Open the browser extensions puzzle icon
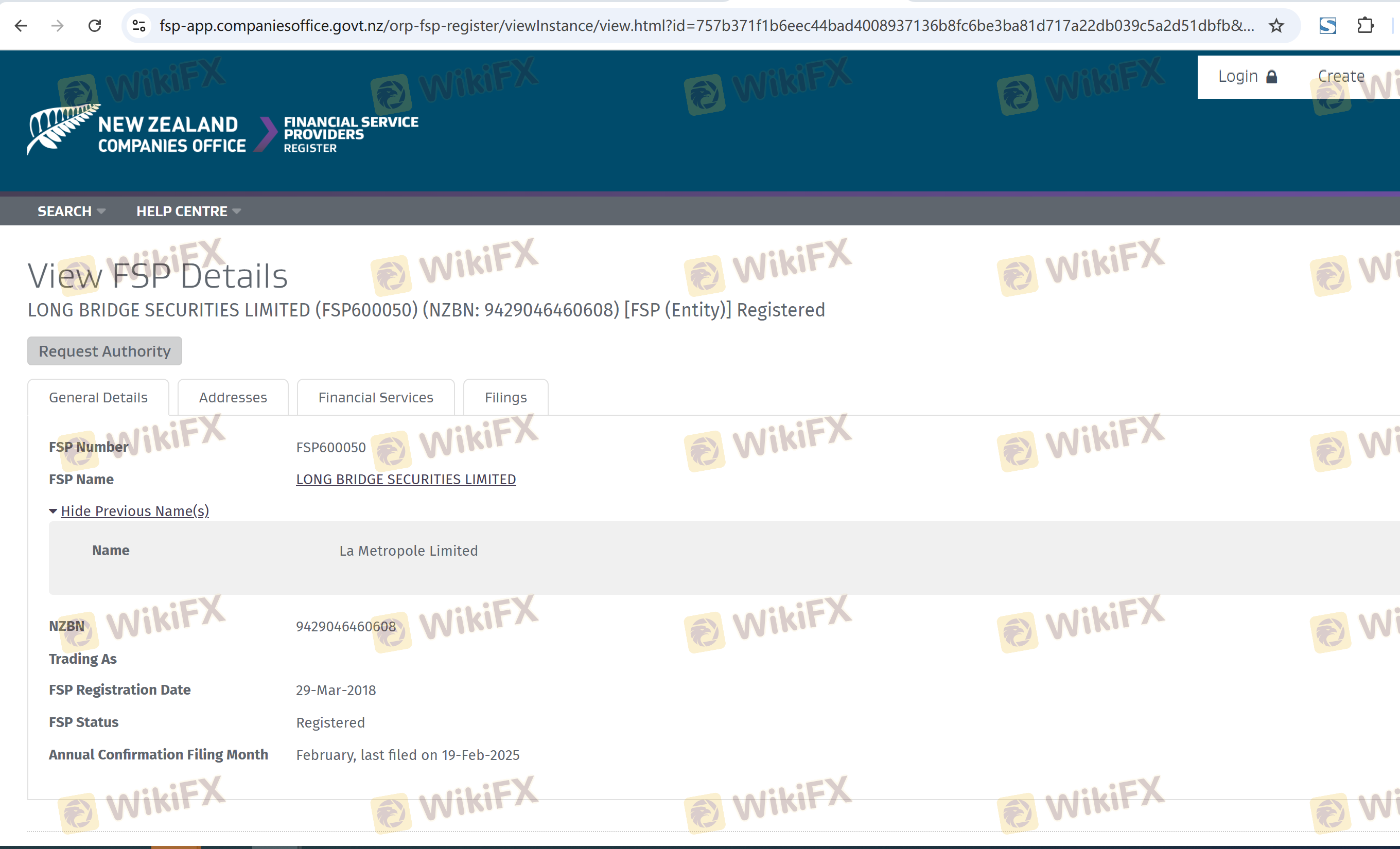This screenshot has height=849, width=1400. pos(1365,26)
